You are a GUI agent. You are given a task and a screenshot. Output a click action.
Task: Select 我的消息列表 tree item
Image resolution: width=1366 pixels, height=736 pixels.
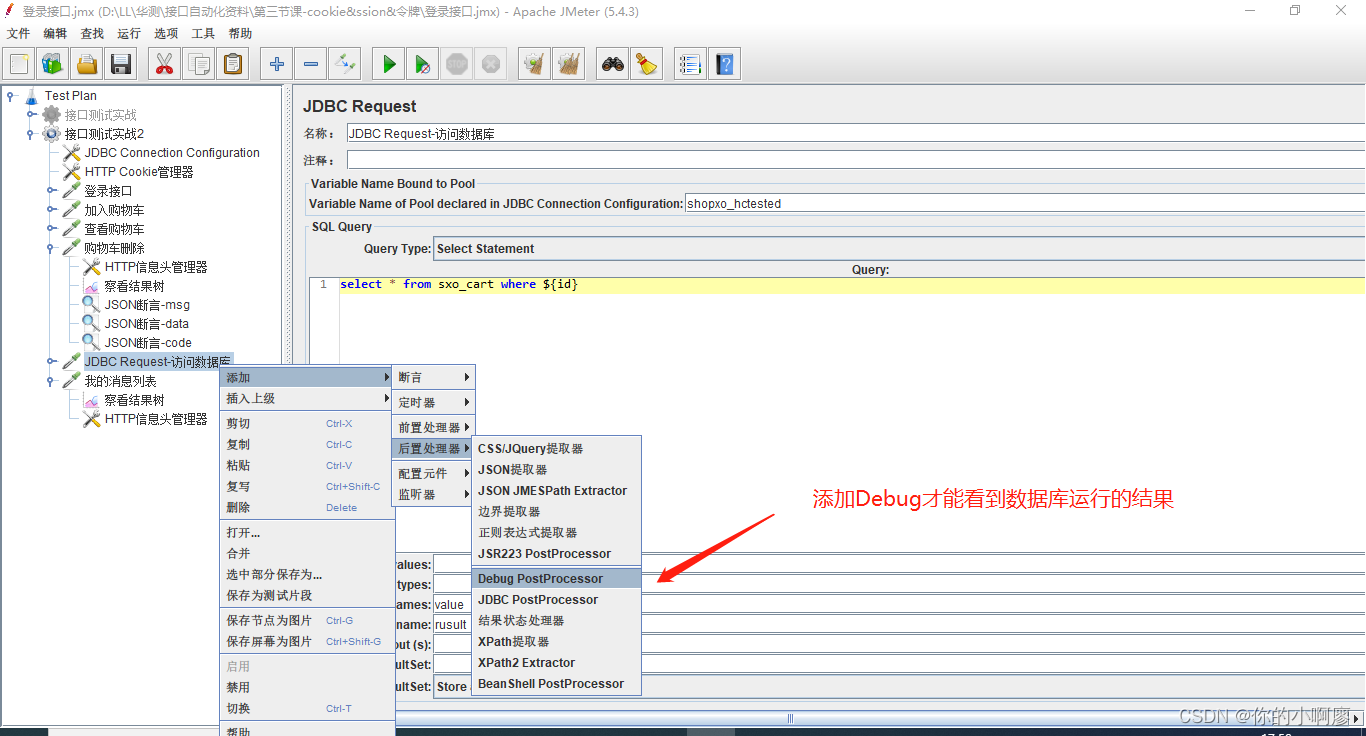[120, 381]
